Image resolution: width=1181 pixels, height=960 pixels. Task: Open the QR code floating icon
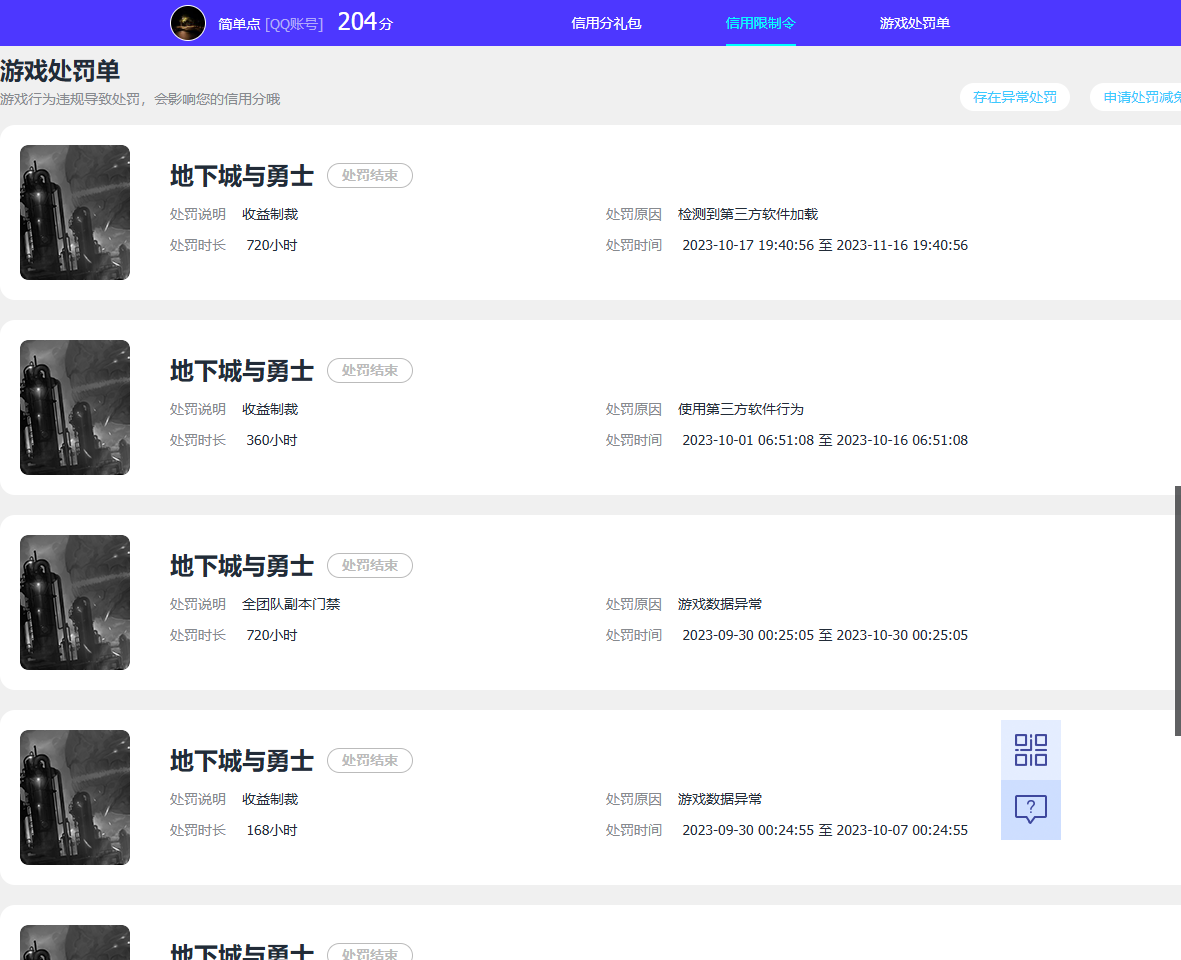[1030, 750]
